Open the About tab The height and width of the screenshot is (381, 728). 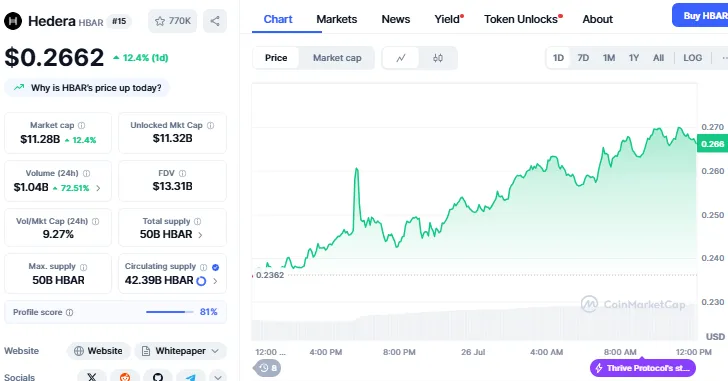pos(598,19)
